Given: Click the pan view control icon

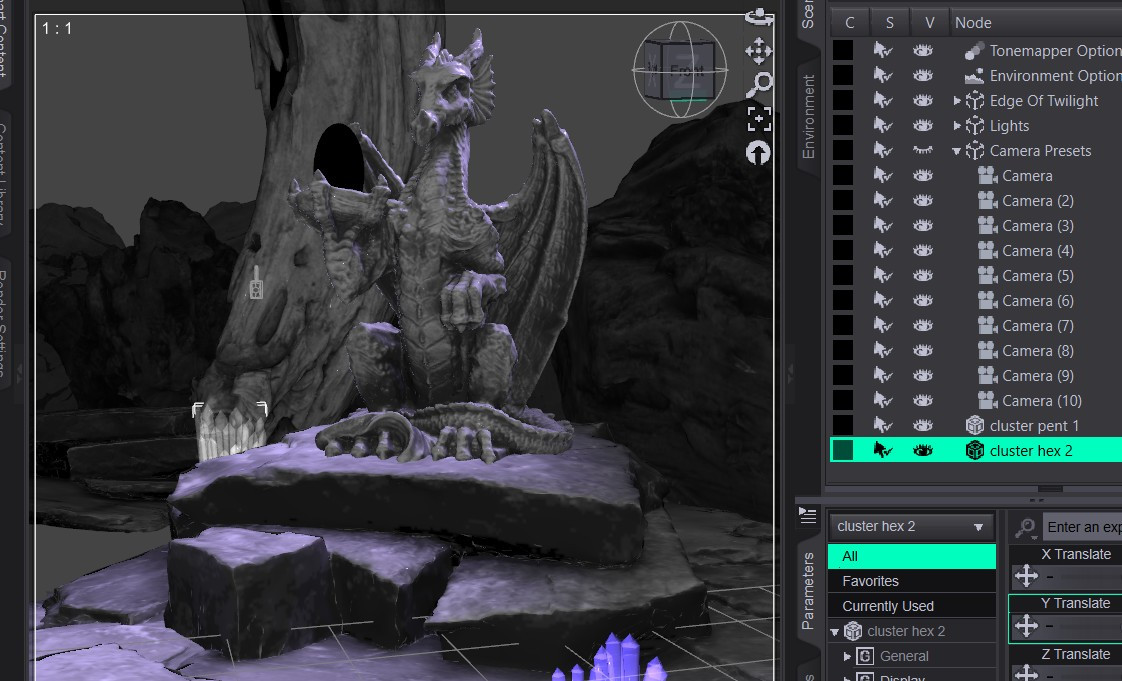Looking at the screenshot, I should pyautogui.click(x=758, y=51).
